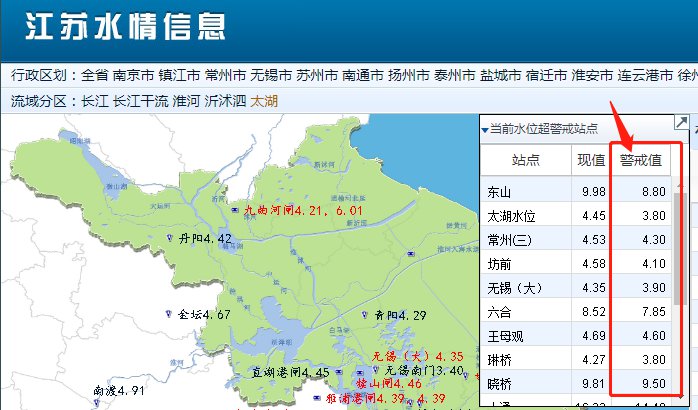Select 全省 administrative region
The width and height of the screenshot is (698, 410).
94,75
